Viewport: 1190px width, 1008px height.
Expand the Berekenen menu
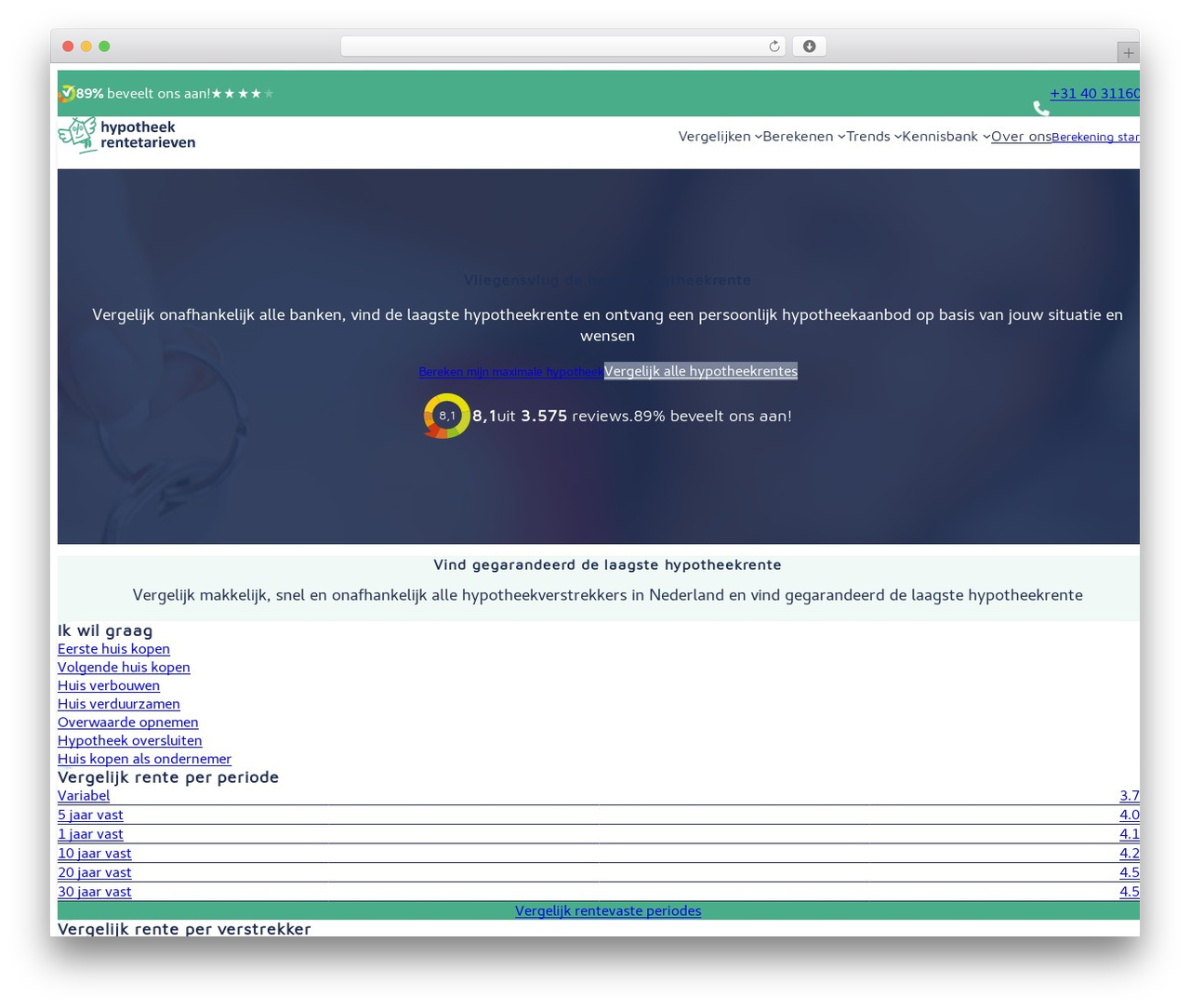click(x=803, y=137)
